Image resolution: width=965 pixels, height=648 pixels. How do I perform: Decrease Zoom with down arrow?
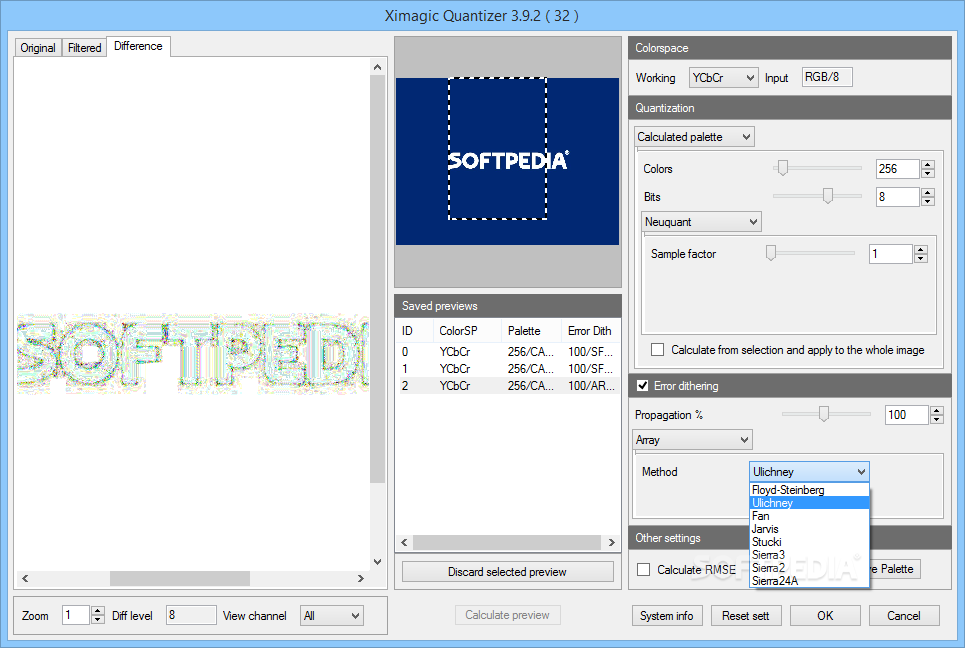point(98,620)
